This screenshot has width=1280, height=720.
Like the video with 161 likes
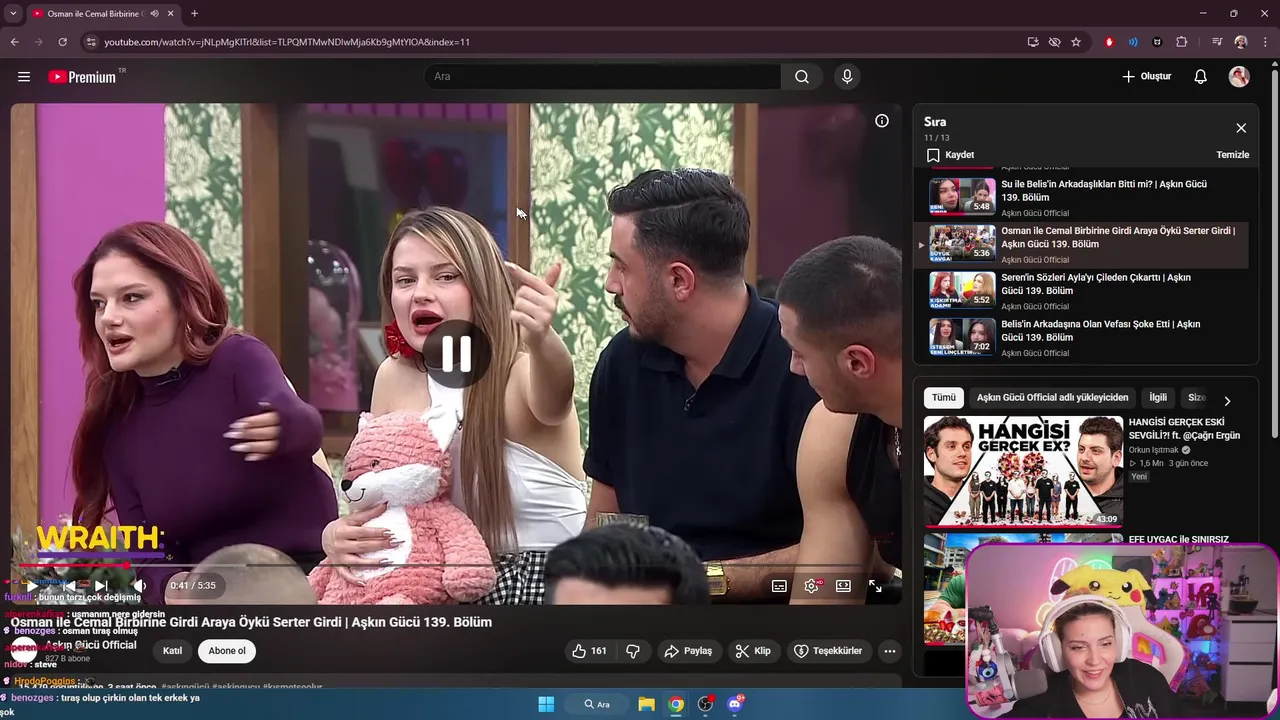[x=589, y=651]
